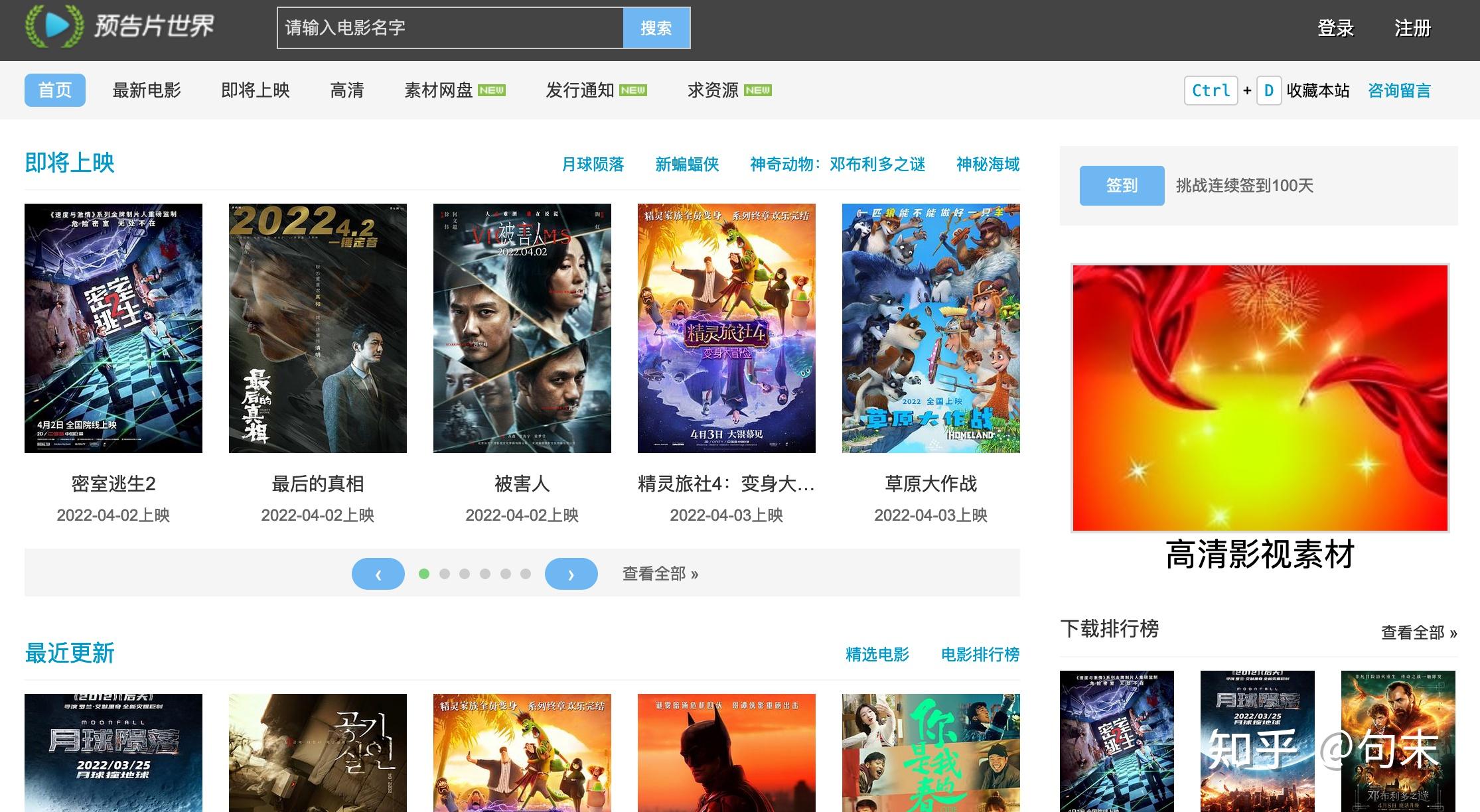Select the second carousel dot
Screen dimensions: 1480x812
point(445,574)
